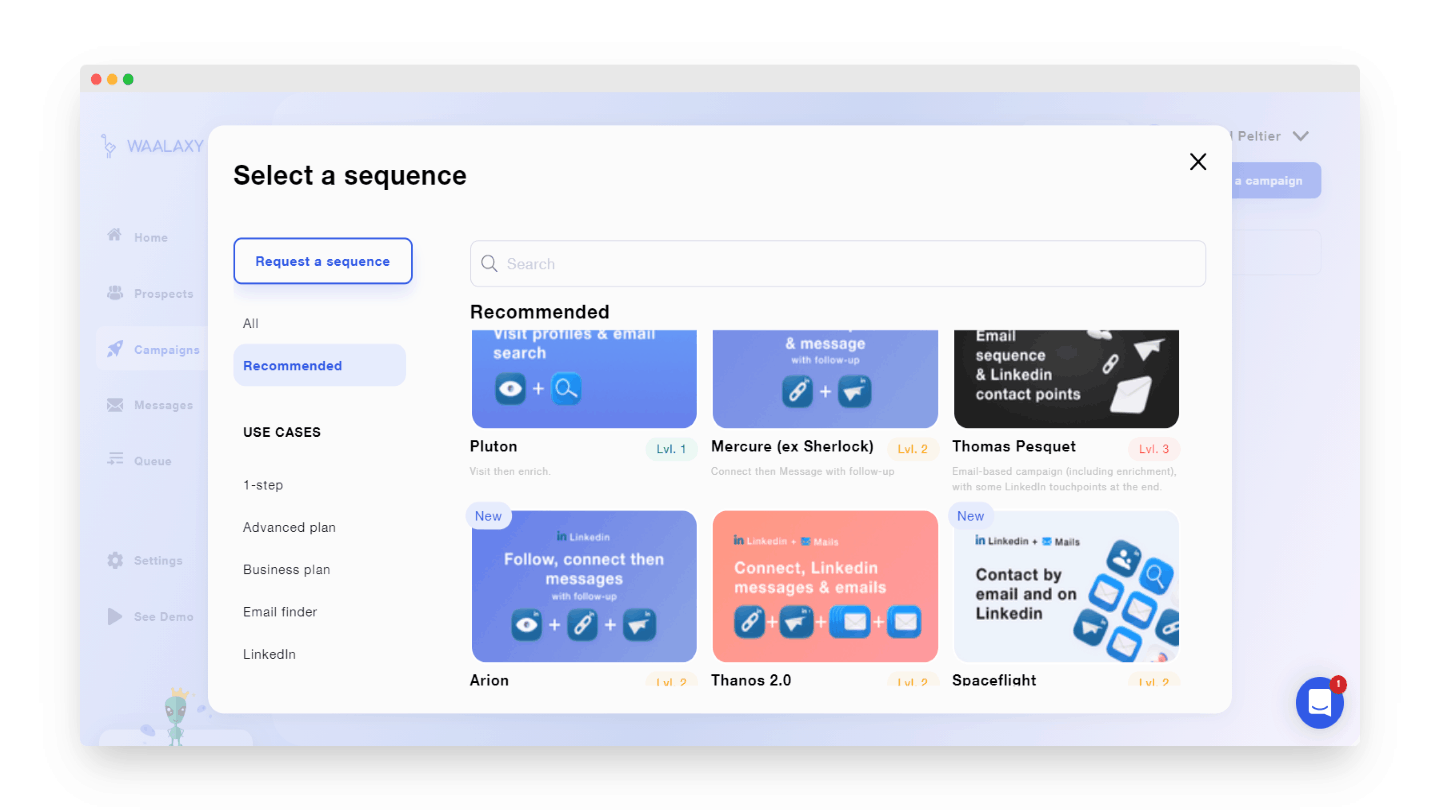Click the link connect icon on Arion card
This screenshot has width=1440, height=810.
click(582, 625)
